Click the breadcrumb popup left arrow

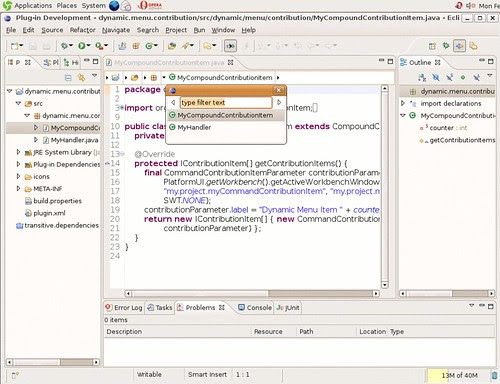(x=173, y=102)
